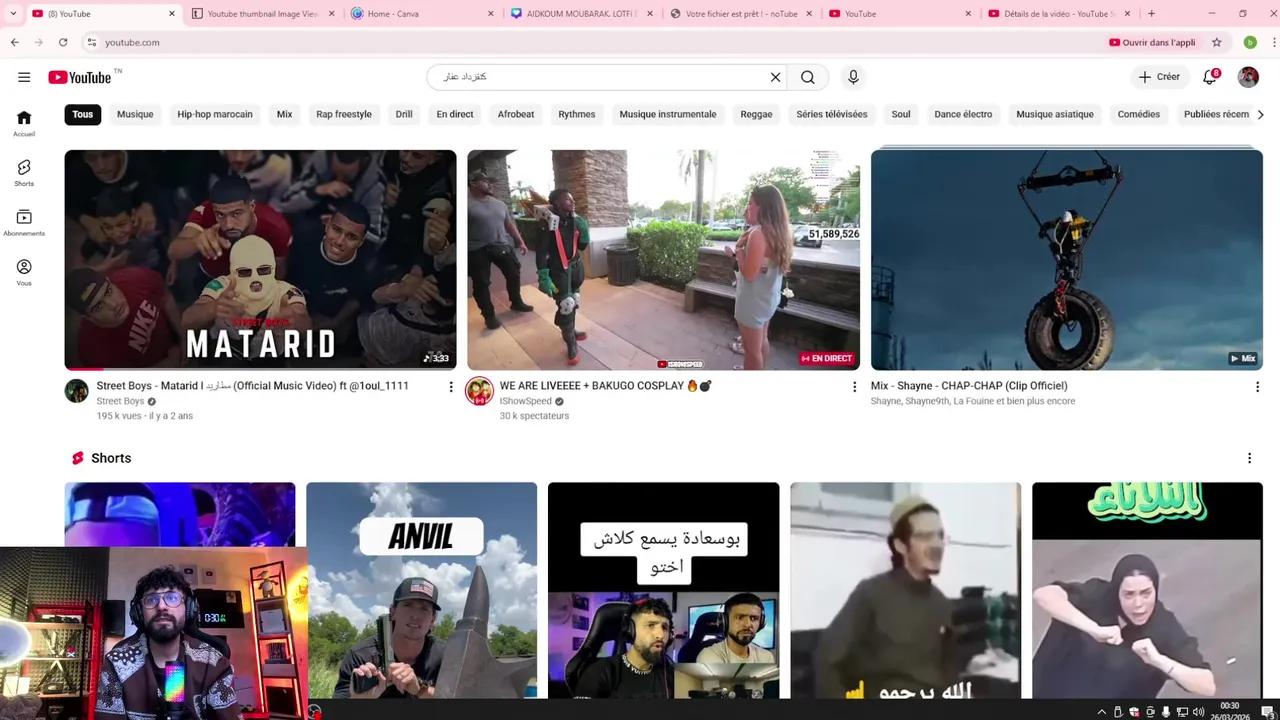Click WE ARE LIVEEEE + BAKUGO COSPLAY title
Image resolution: width=1280 pixels, height=720 pixels.
(x=605, y=386)
